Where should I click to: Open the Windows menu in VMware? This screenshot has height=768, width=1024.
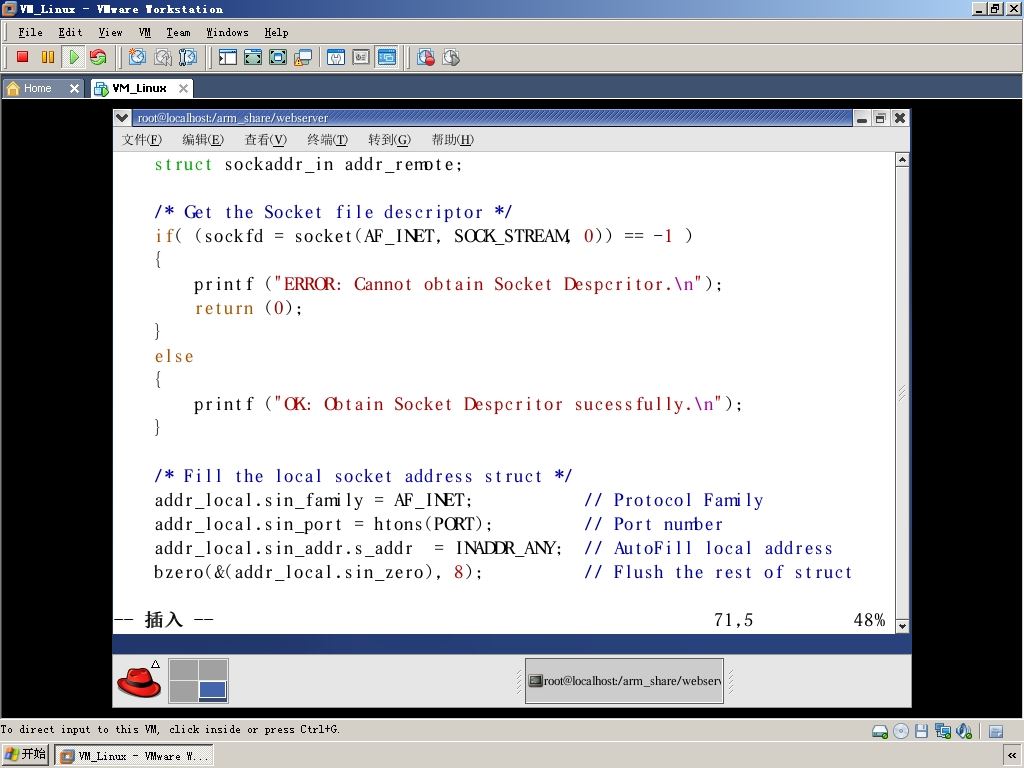(227, 33)
